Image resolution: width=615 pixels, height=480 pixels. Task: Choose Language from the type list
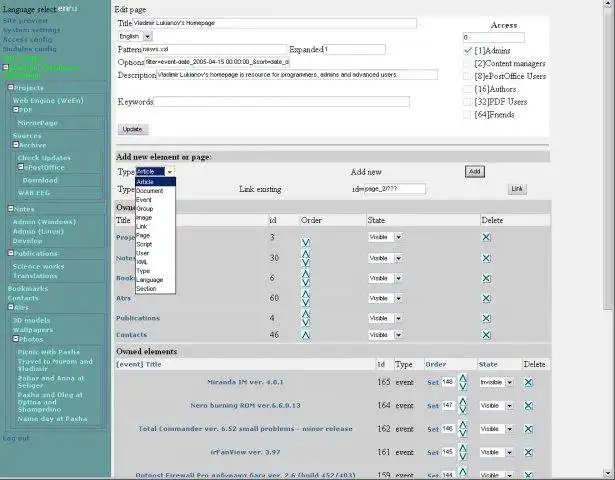coord(155,280)
